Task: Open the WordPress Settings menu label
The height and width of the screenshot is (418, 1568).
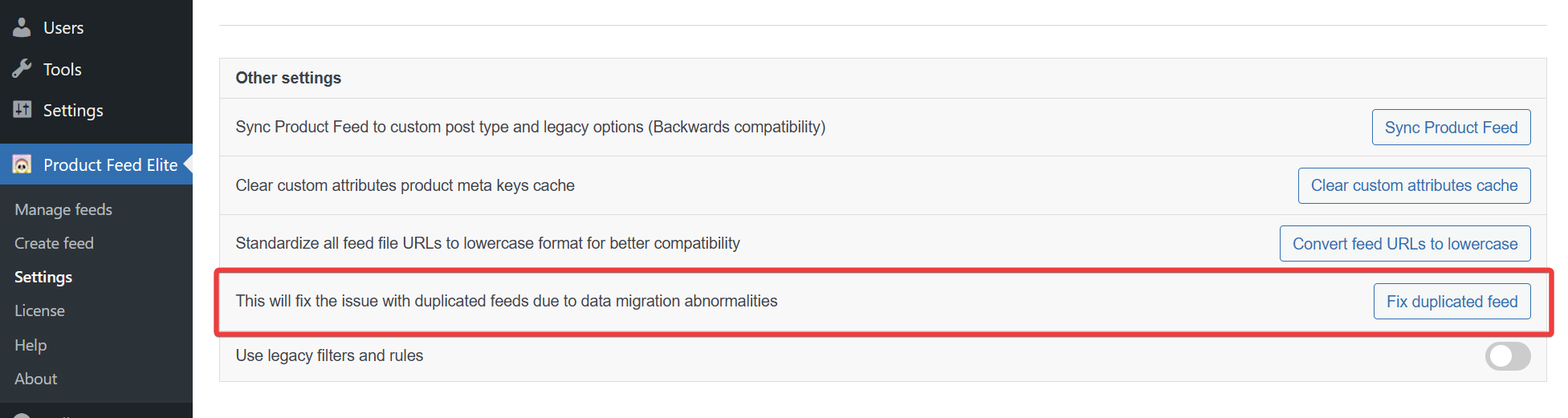Action: click(73, 111)
